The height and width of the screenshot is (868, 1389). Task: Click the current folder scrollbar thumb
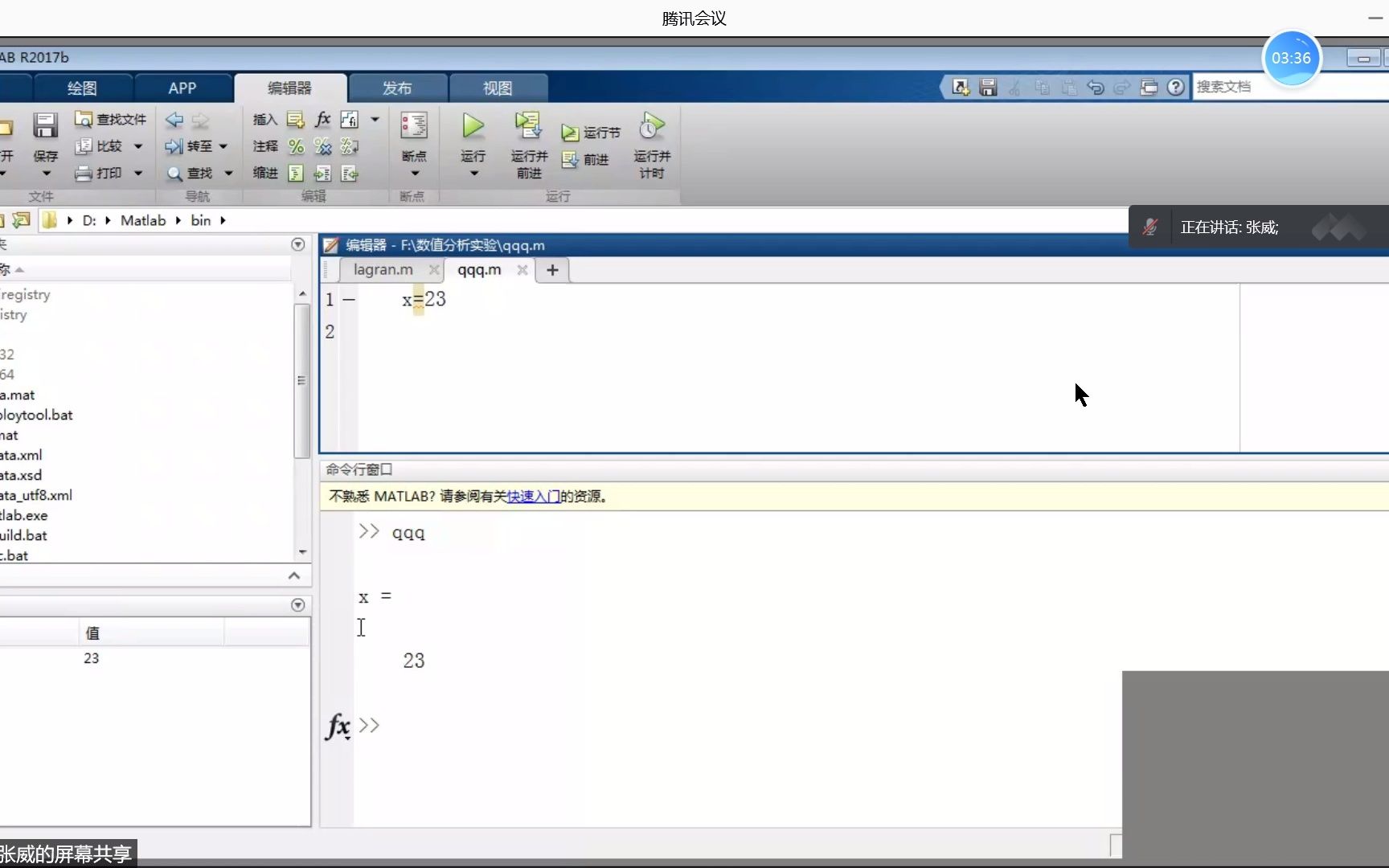tap(301, 379)
